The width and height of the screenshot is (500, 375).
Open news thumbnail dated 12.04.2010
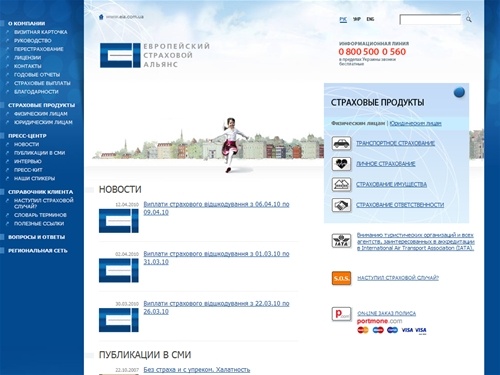coord(119,221)
